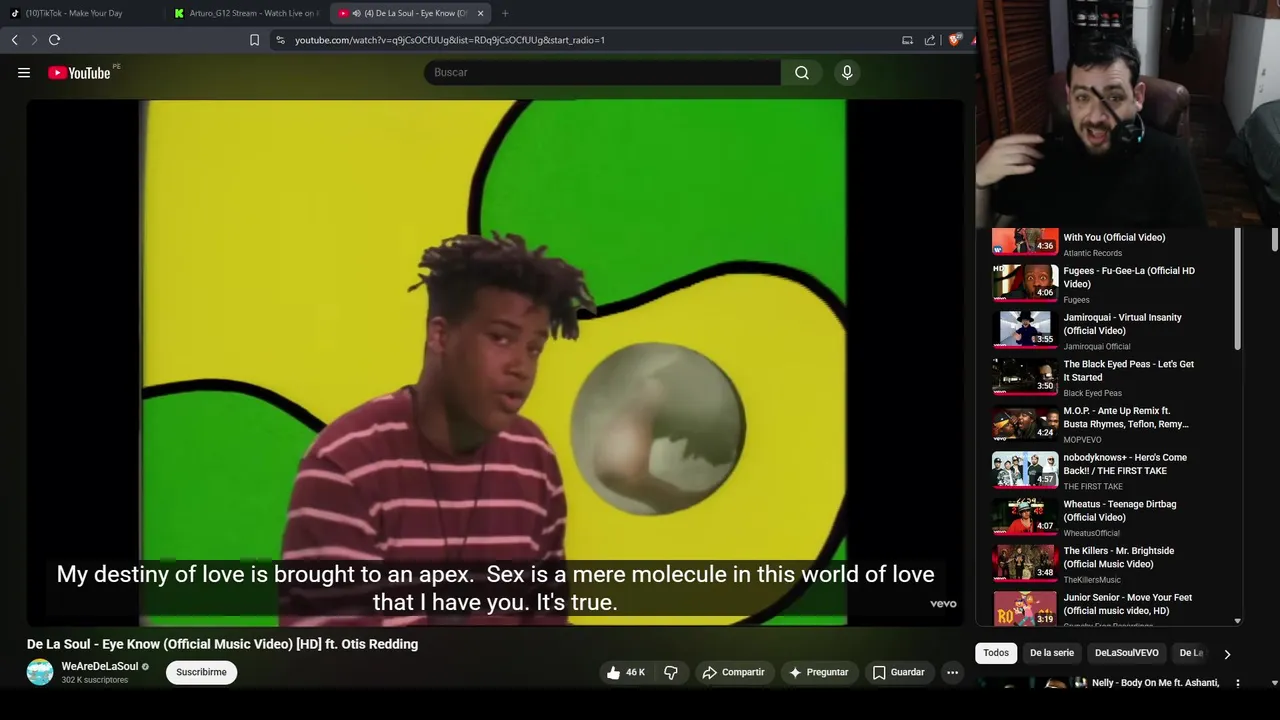
Task: Switch to Arturo_G12 Stream tab
Action: tap(247, 13)
